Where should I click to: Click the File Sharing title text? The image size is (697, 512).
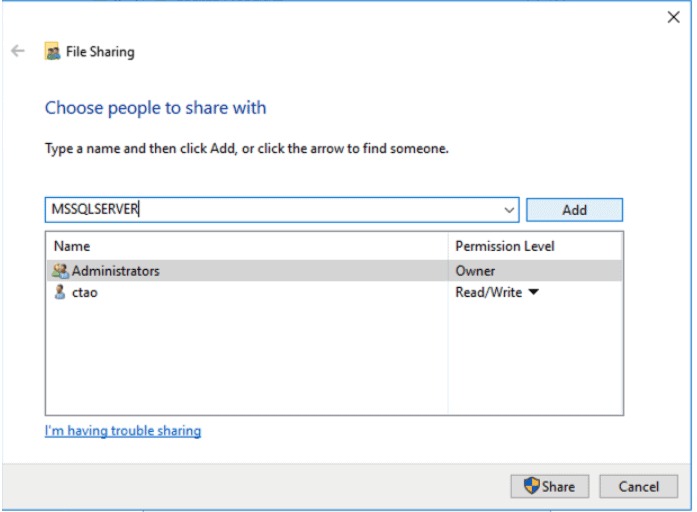coord(100,52)
